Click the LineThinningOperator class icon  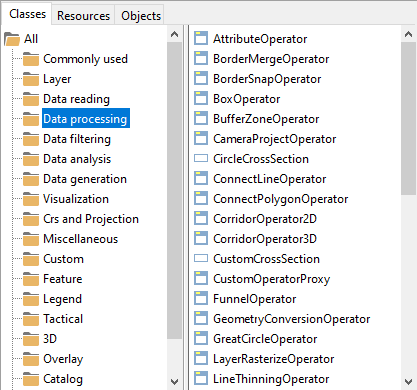tap(201, 378)
